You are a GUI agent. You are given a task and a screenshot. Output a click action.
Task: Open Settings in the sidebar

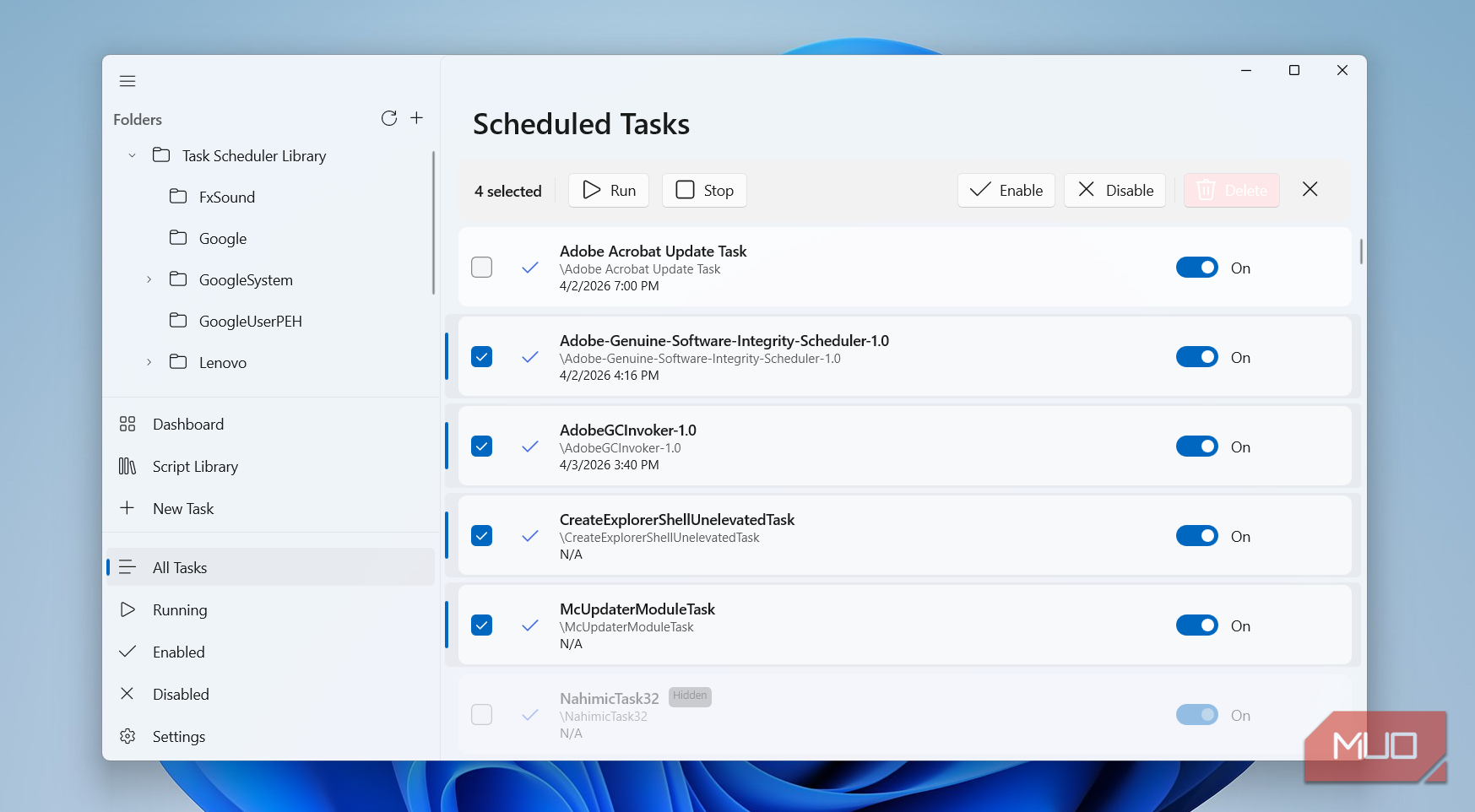[x=270, y=736]
